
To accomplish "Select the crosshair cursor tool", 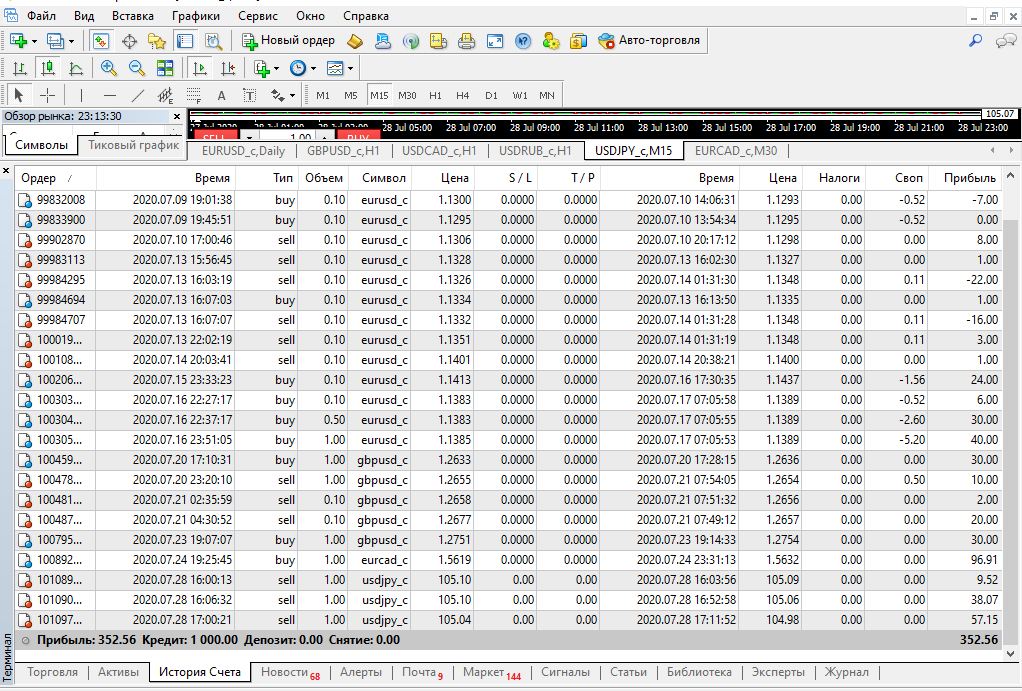I will tap(47, 95).
